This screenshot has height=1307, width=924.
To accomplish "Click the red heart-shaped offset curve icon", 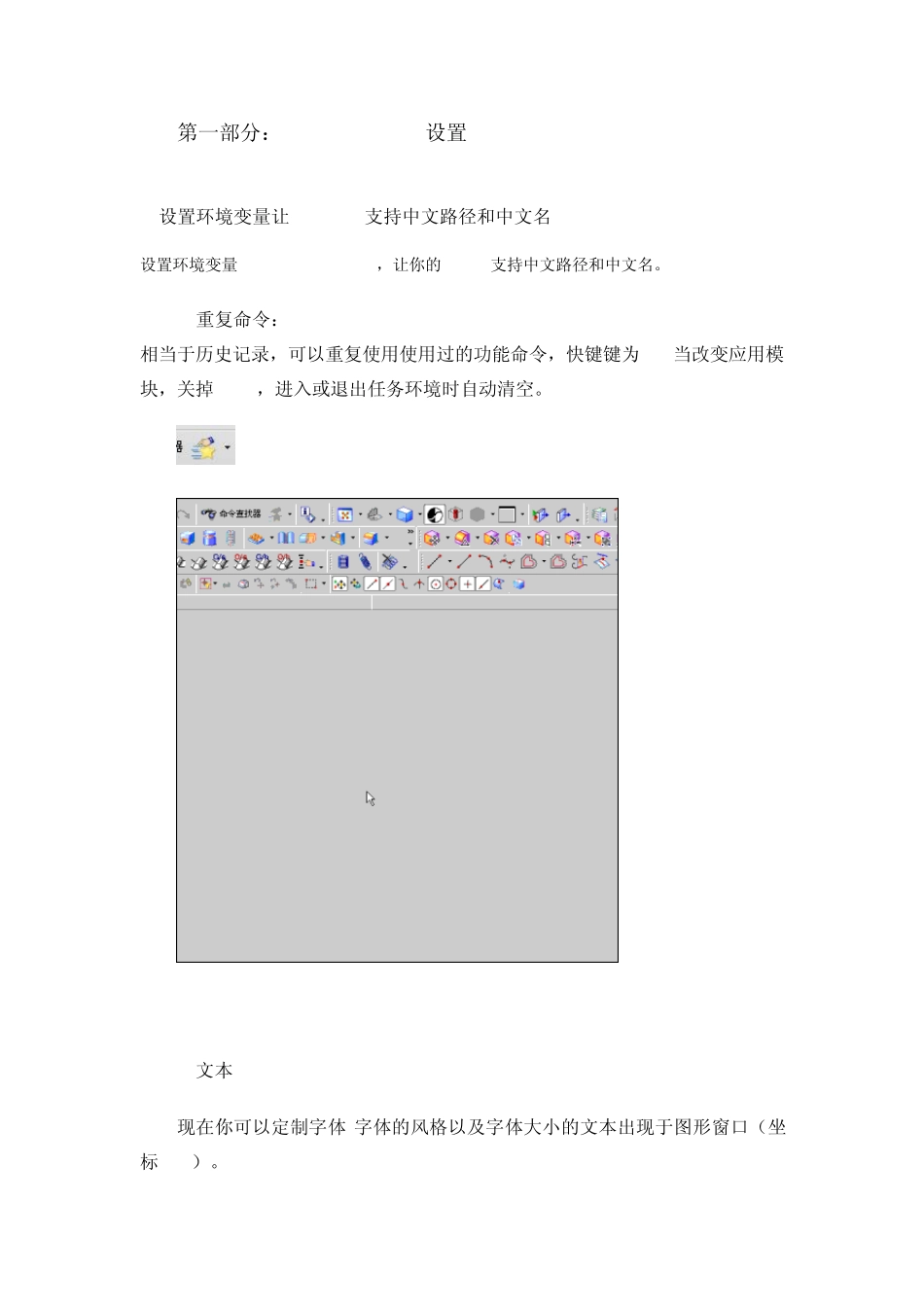I will click(529, 561).
